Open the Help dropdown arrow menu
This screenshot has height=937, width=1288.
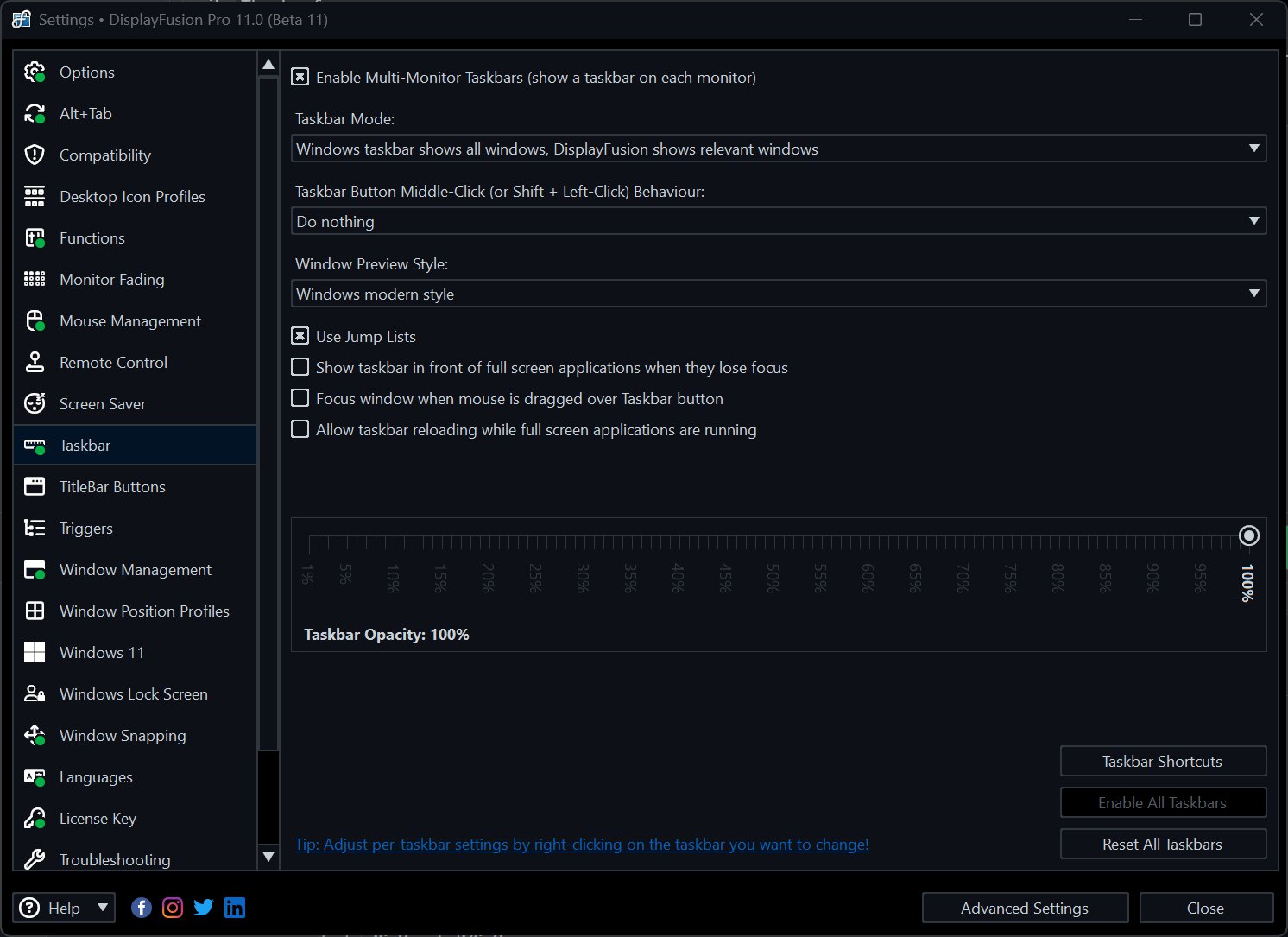103,908
